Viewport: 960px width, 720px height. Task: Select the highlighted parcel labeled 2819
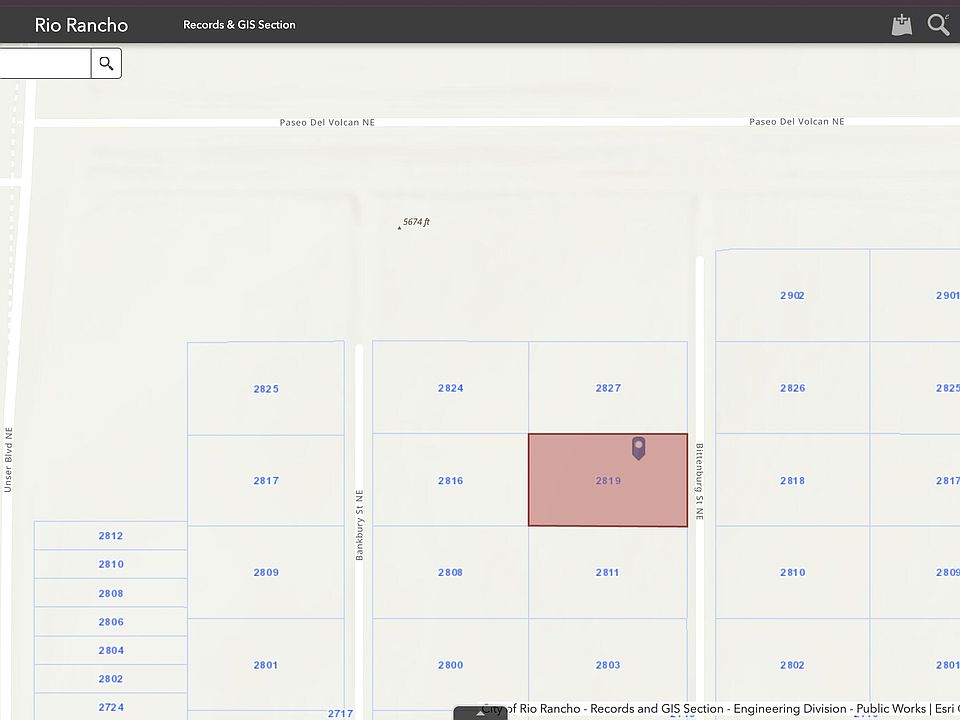[608, 480]
